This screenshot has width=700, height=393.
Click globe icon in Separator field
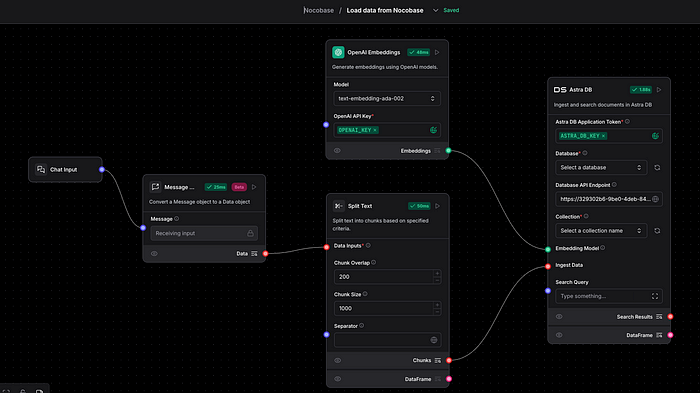[433, 340]
